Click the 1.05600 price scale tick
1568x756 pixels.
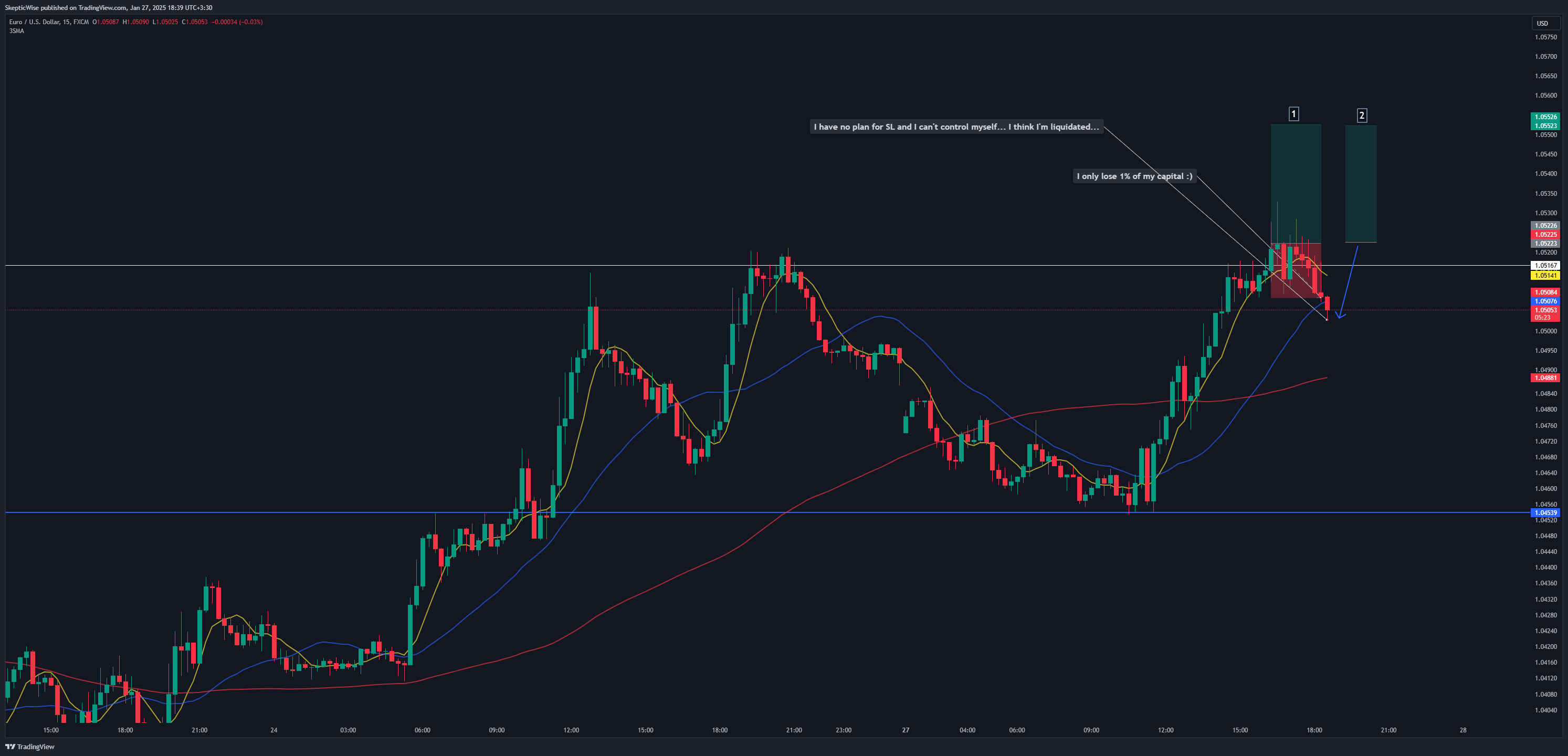pos(1546,96)
